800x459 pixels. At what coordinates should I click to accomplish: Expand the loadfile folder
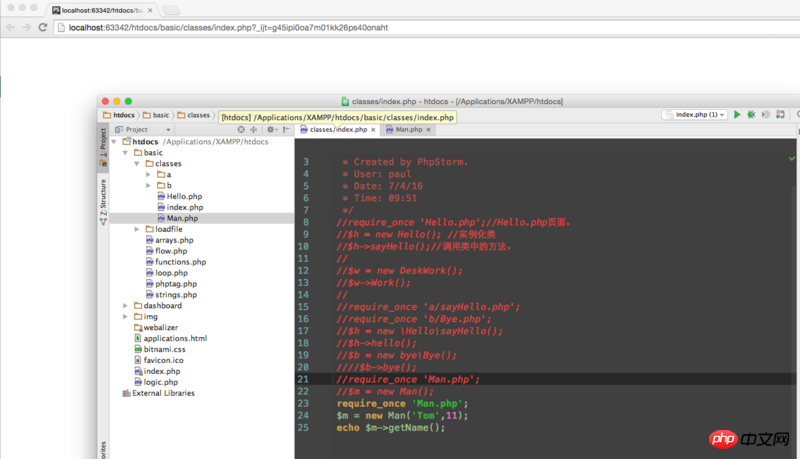tap(137, 229)
